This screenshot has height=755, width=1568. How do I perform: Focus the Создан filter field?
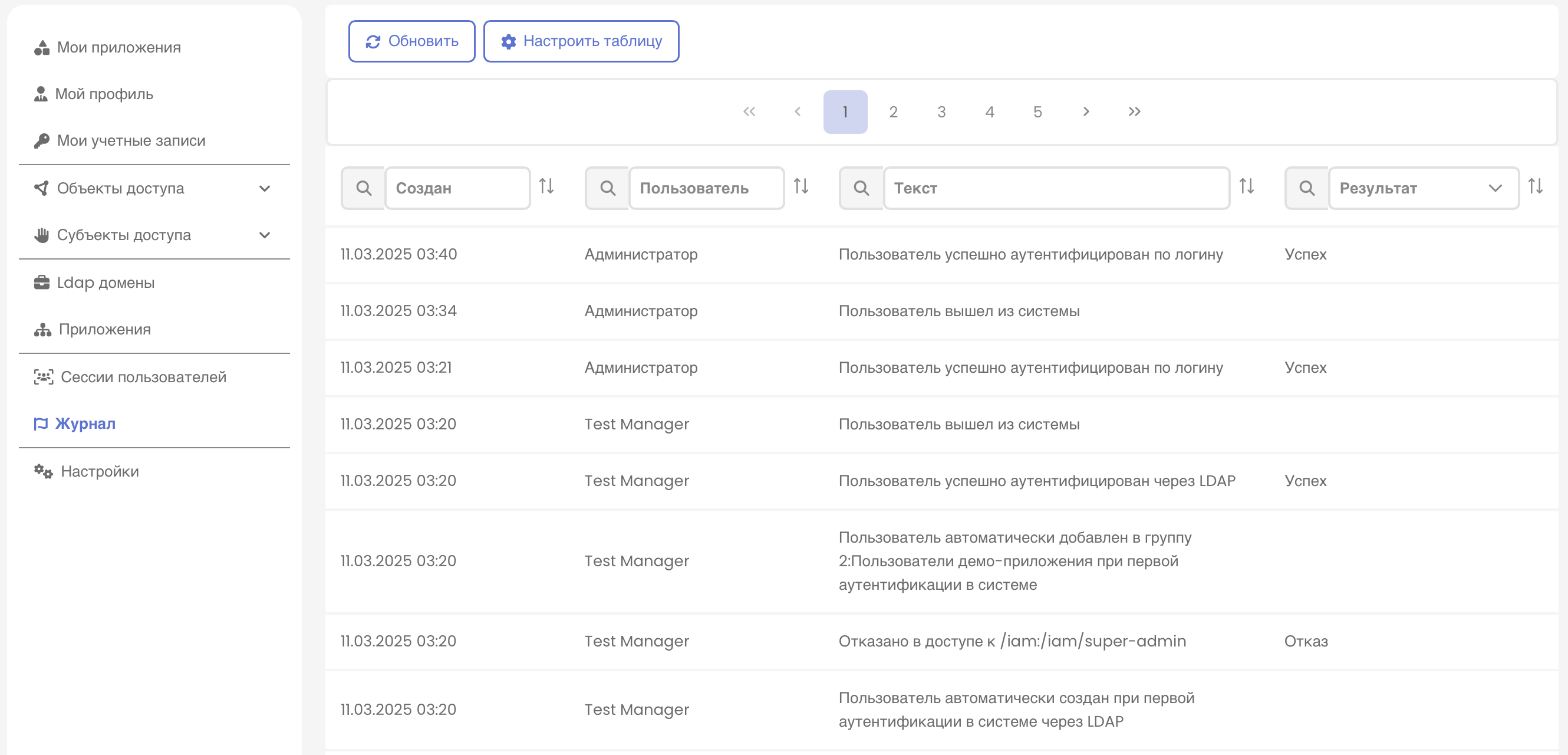click(458, 188)
